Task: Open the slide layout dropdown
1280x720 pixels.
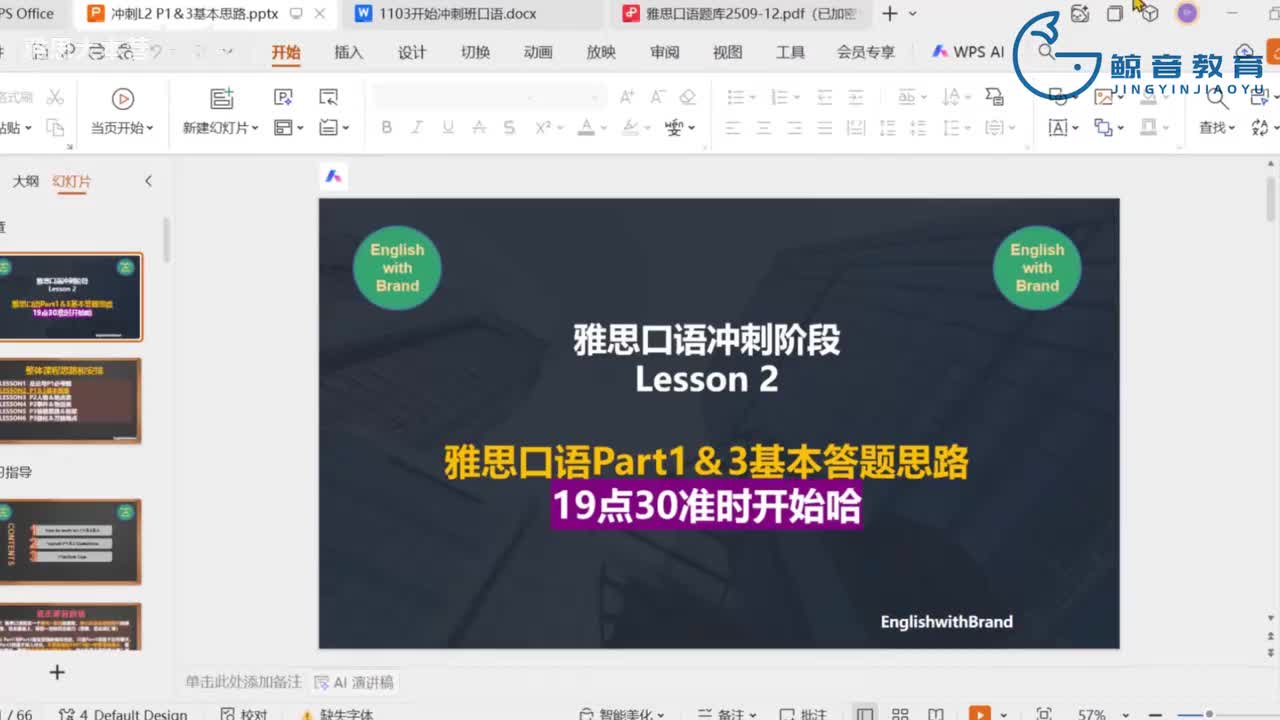Action: (x=288, y=128)
